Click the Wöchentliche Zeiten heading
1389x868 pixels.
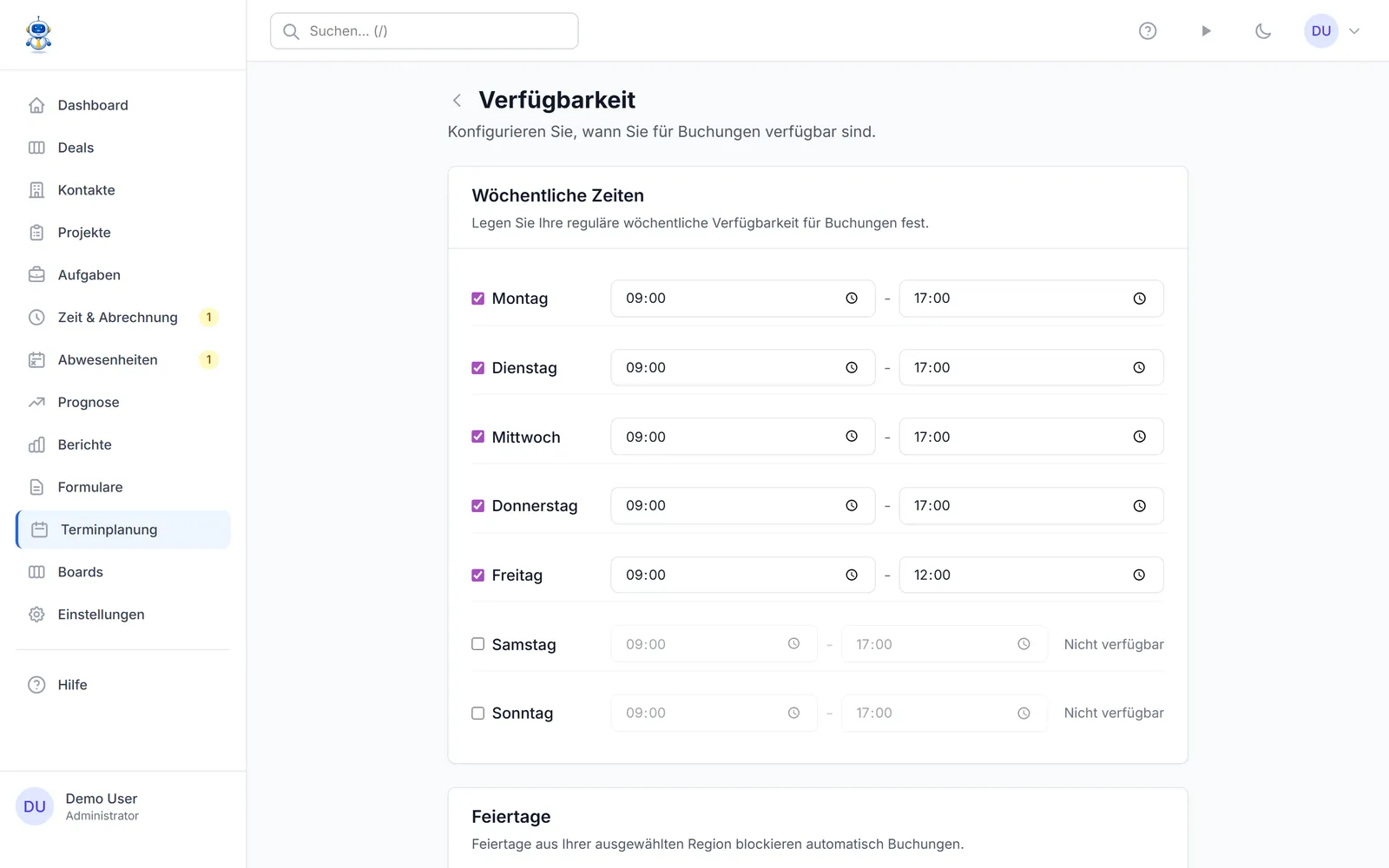pos(558,196)
